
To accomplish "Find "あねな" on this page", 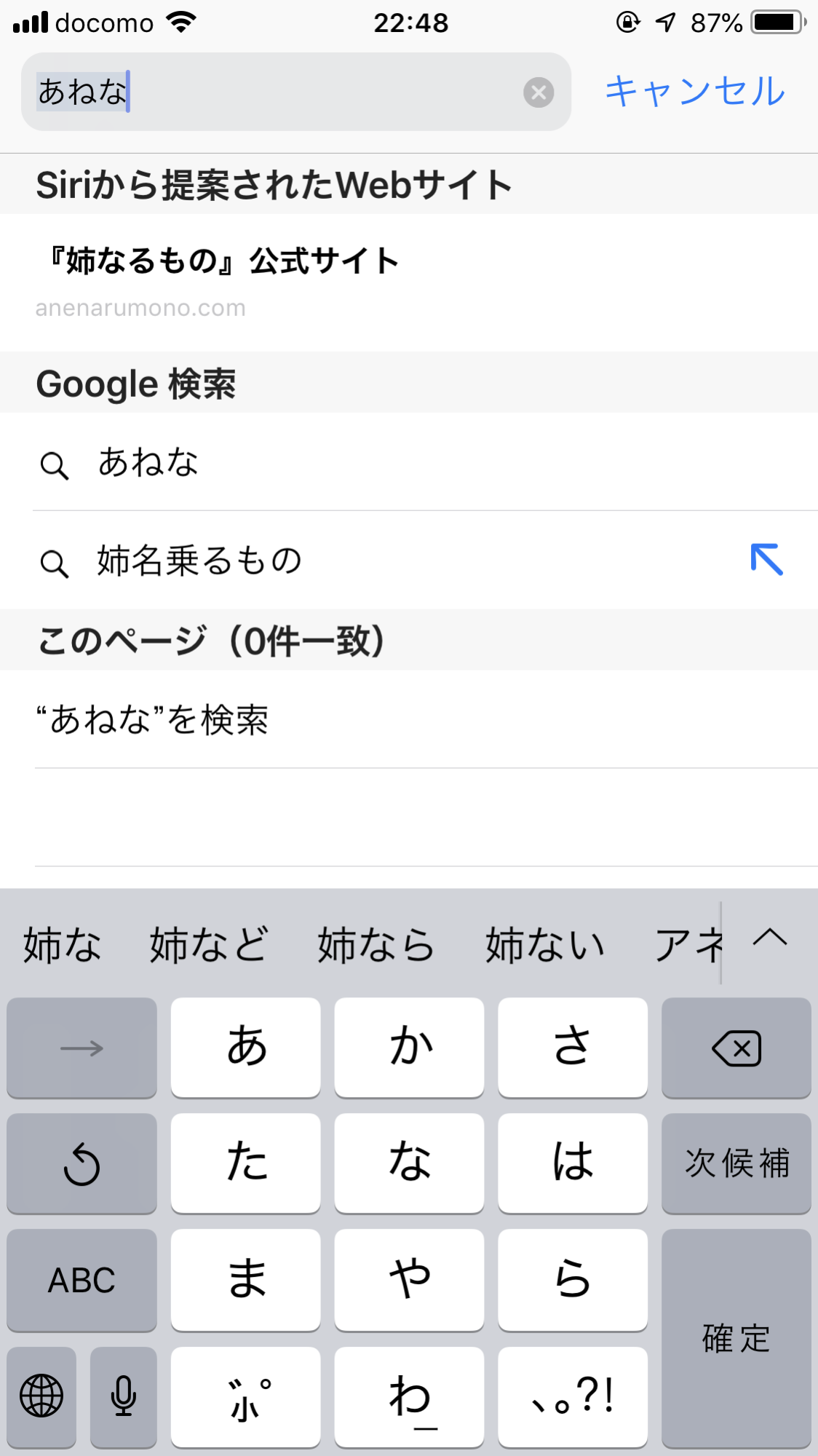I will 153,719.
